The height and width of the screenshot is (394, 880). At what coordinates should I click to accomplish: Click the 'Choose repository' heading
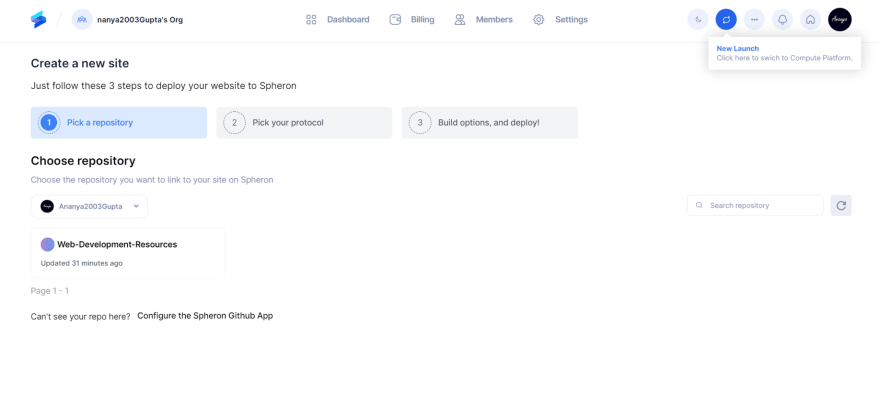83,161
